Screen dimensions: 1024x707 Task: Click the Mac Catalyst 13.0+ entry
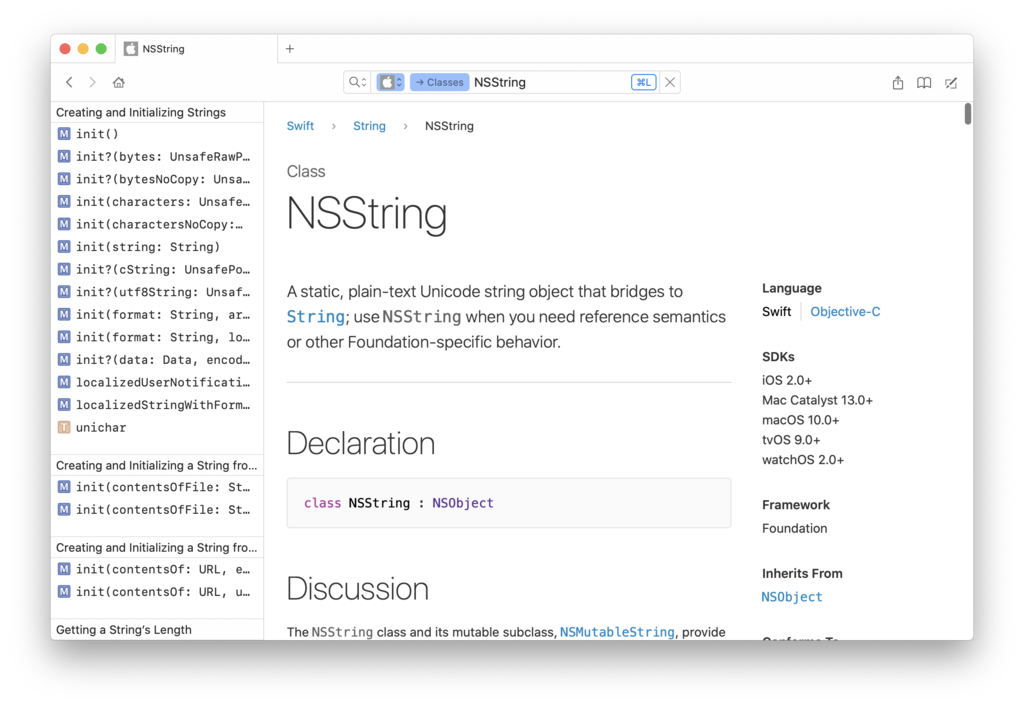click(x=817, y=400)
